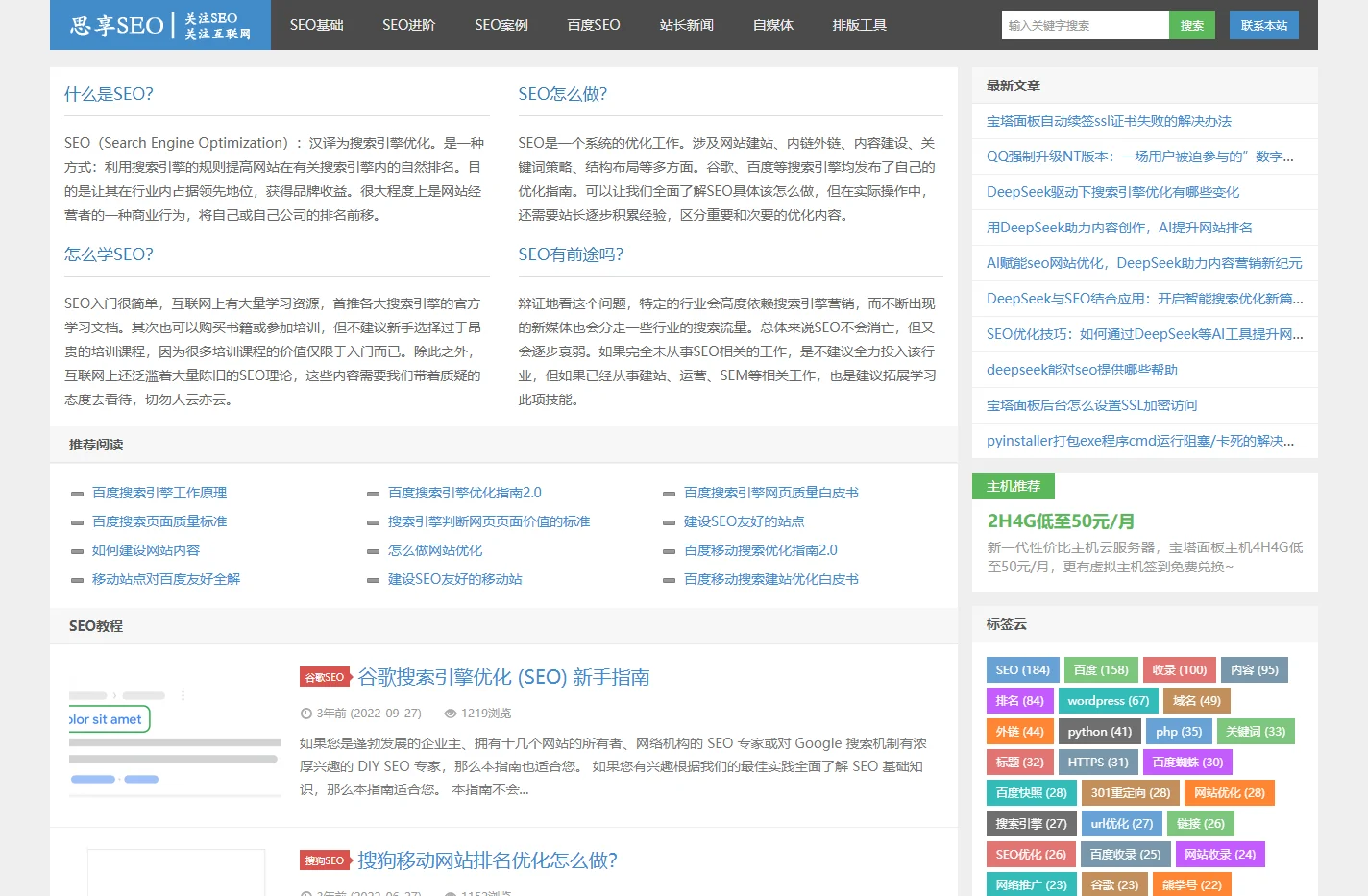Open 百度搜索引擎网页质量白皮书 link
The image size is (1368, 896).
[x=771, y=493]
